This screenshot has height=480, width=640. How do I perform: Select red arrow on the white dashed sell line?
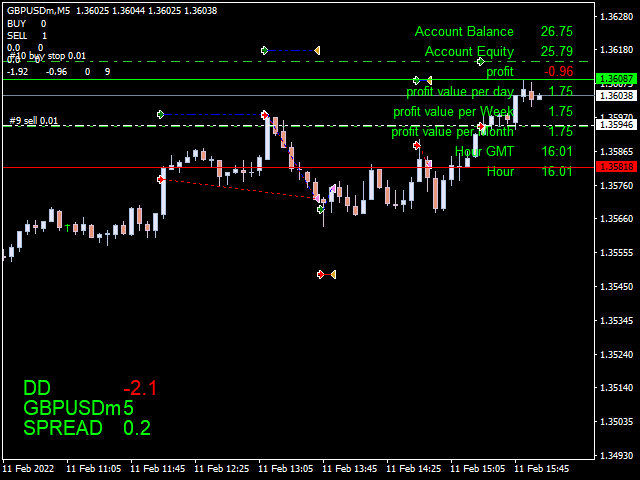point(482,126)
